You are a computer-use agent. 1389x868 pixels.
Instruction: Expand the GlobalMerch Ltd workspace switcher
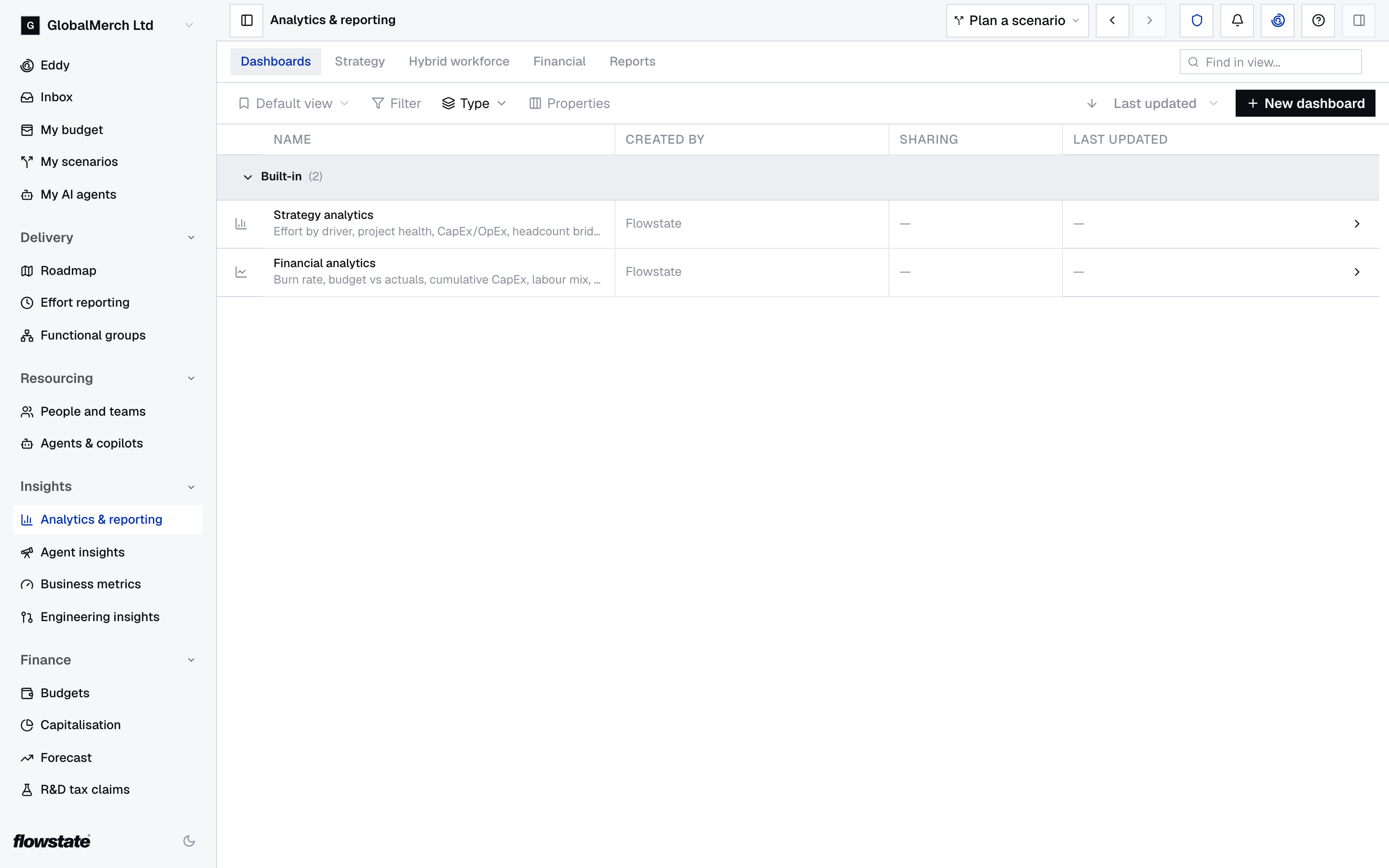108,25
